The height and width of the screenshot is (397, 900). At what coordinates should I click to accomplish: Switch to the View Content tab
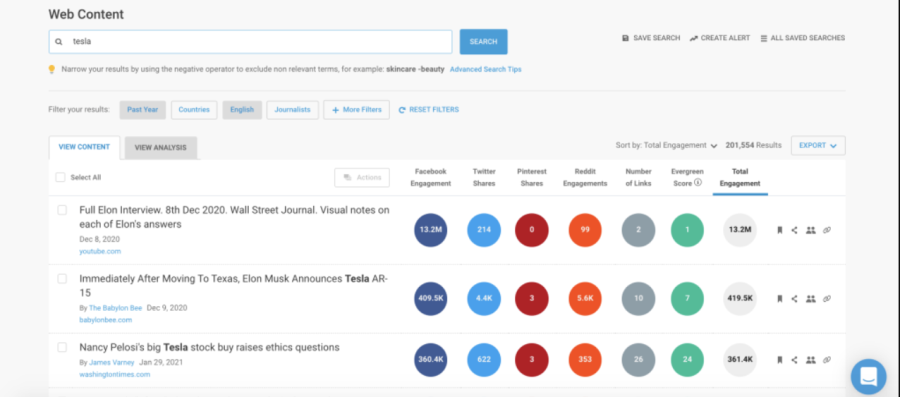84,147
